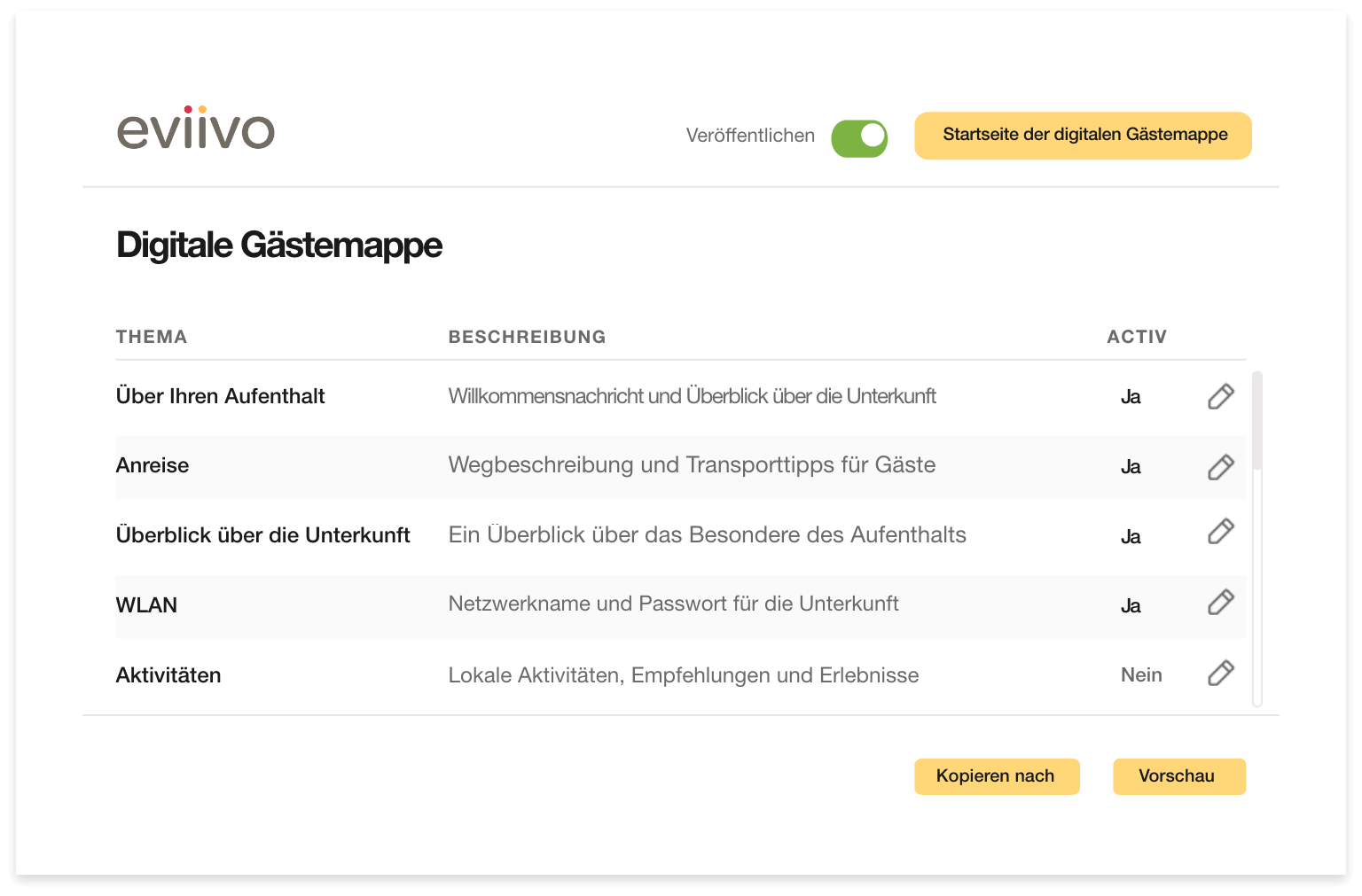This screenshot has height=896, width=1362.
Task: Edit Überblick über die Unterkunft via pencil
Action: coord(1221,531)
